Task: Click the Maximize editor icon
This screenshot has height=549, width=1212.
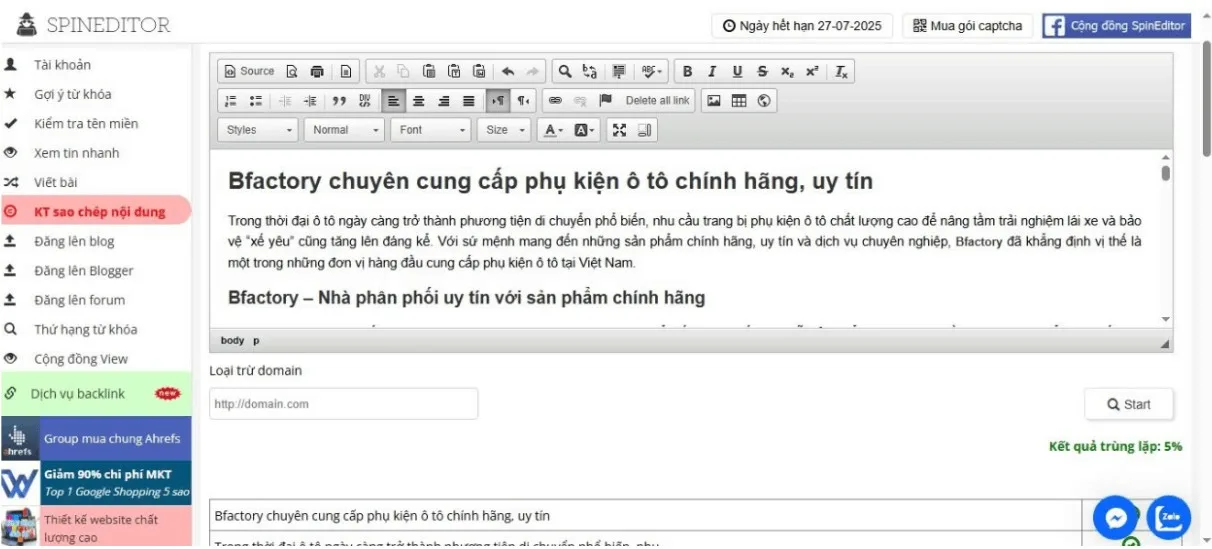Action: (619, 130)
